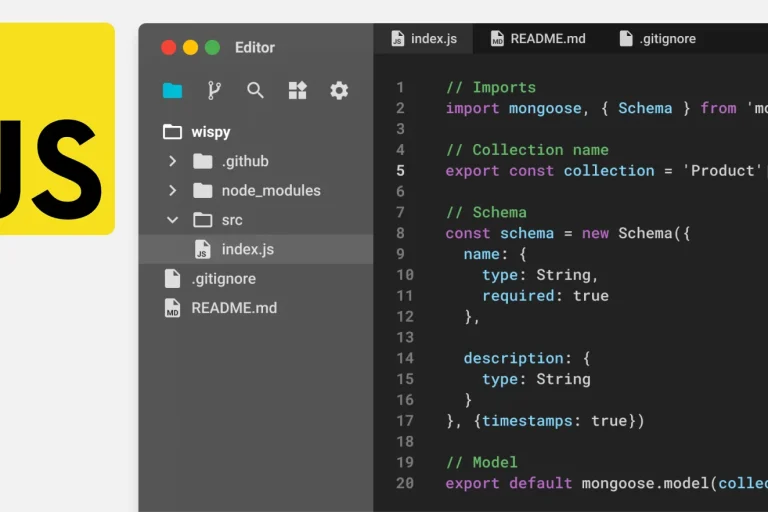
Task: Click the file icon on the .gitignore tab
Action: 626,38
